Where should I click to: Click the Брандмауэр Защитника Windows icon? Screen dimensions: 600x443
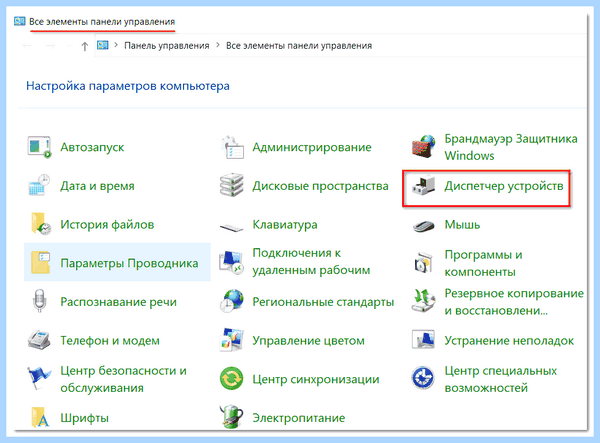pos(424,147)
